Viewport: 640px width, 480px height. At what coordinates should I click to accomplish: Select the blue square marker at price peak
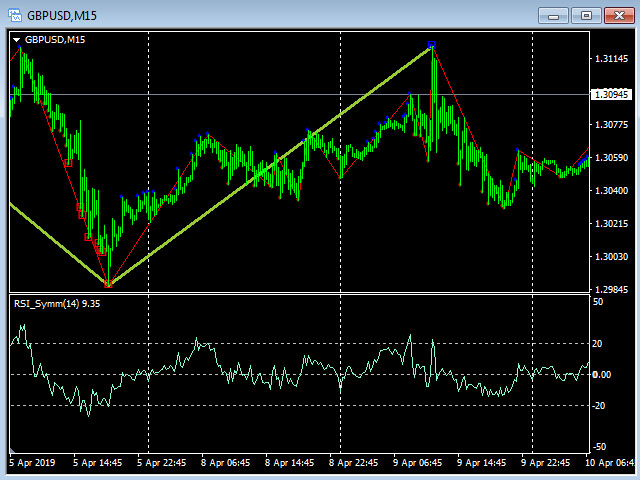pos(431,45)
